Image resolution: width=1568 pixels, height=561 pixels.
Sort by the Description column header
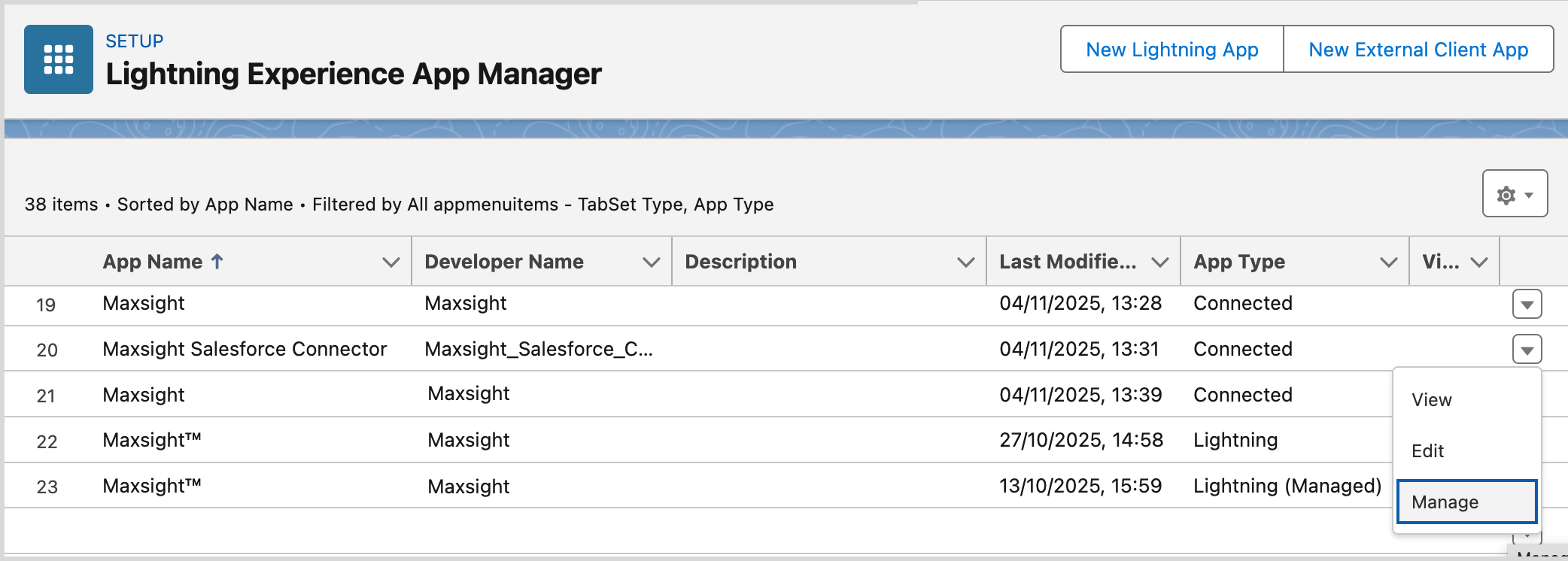point(741,262)
